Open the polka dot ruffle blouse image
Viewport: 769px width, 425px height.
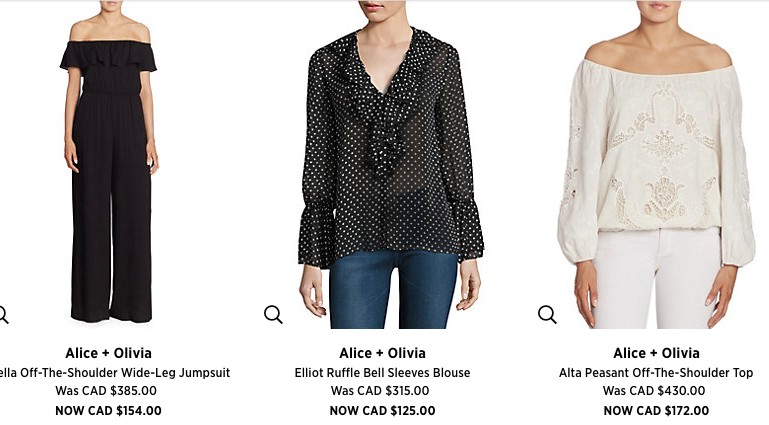click(x=391, y=164)
